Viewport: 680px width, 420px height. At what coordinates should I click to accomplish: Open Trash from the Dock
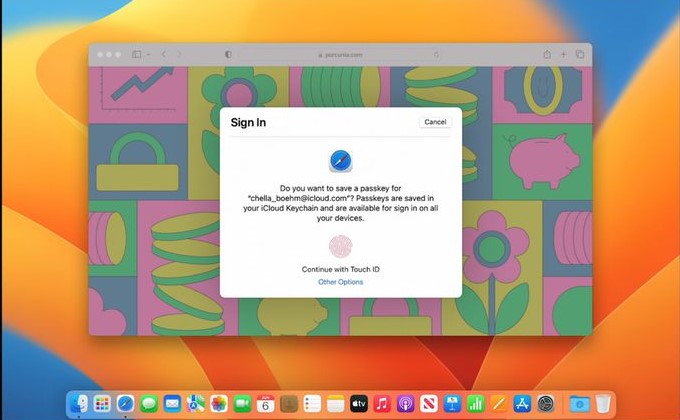tap(603, 404)
